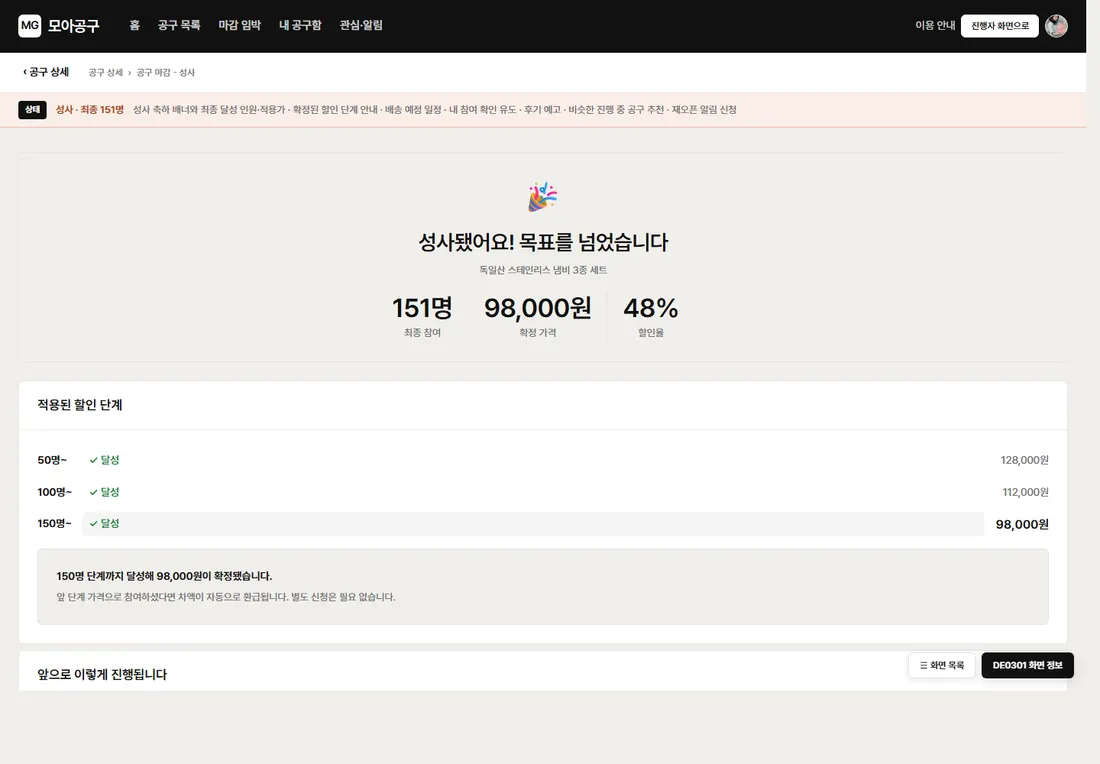Click the 150명 tier 달성 checkmark
The width and height of the screenshot is (1100, 764).
[x=93, y=523]
